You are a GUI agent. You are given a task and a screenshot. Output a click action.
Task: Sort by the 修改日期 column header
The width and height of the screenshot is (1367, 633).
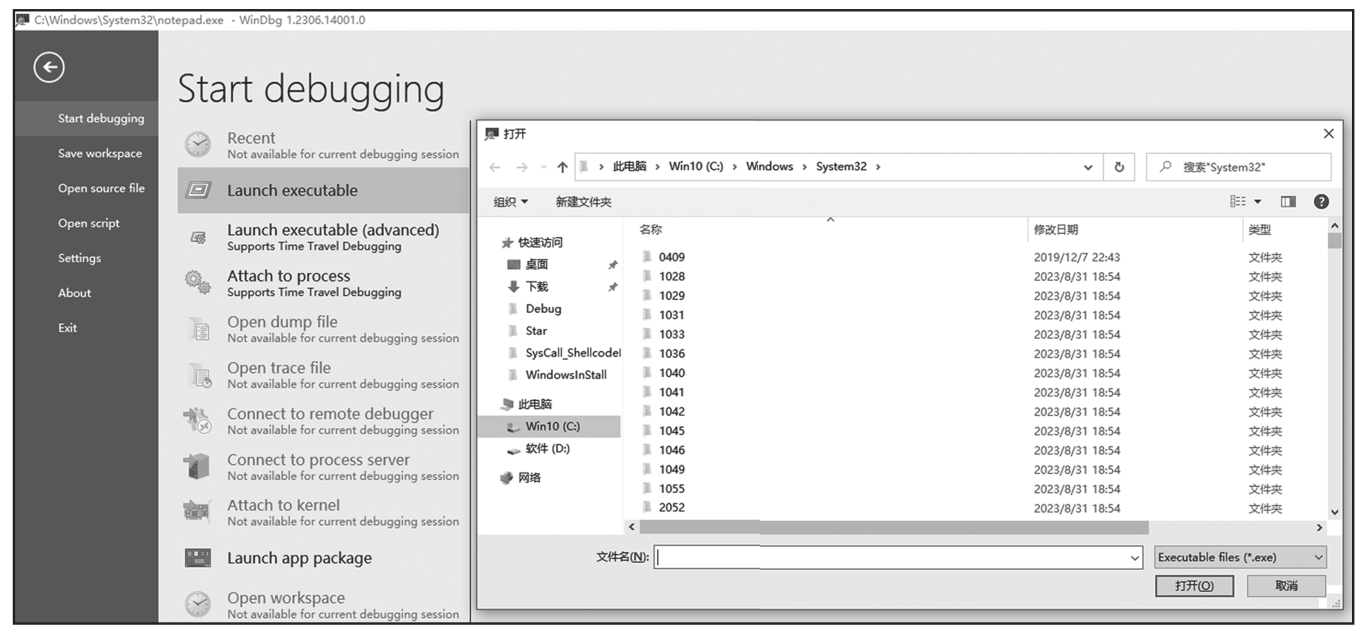click(1056, 230)
